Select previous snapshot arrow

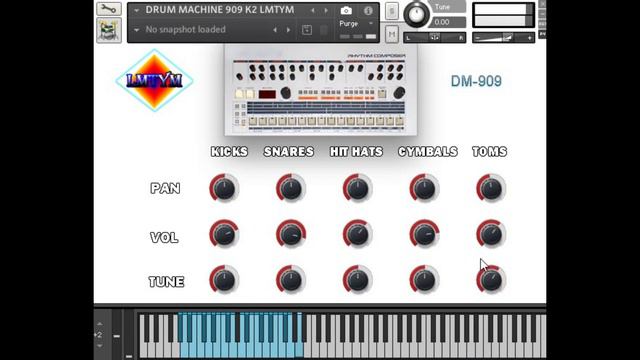[275, 30]
